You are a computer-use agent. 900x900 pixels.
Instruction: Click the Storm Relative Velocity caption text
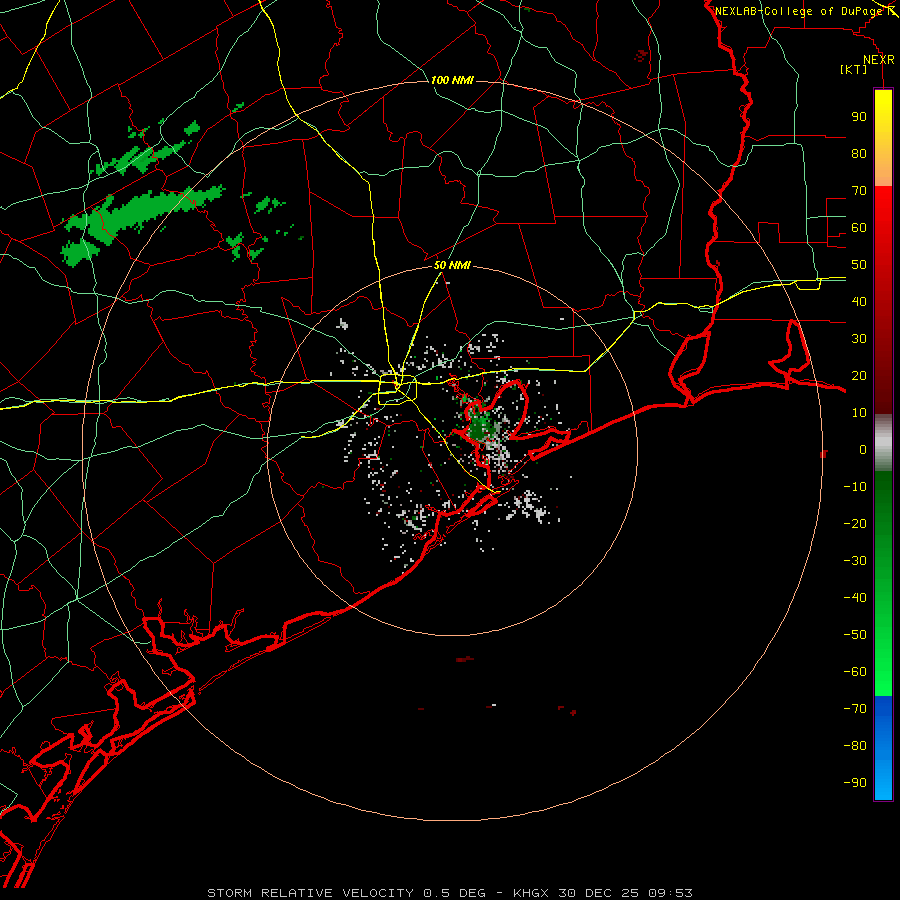450,893
